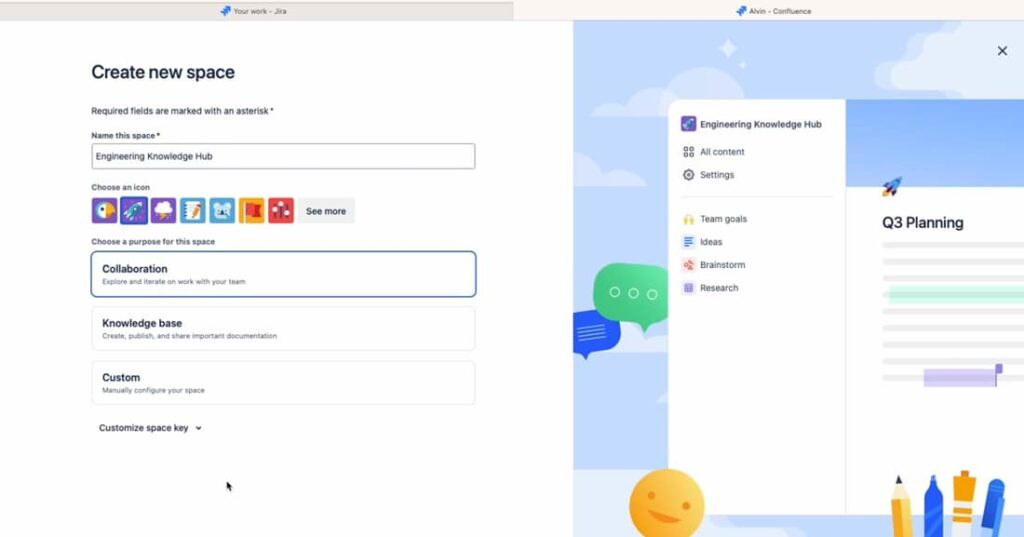Image resolution: width=1024 pixels, height=537 pixels.
Task: Click Ideas page icon in preview sidebar
Action: [688, 242]
